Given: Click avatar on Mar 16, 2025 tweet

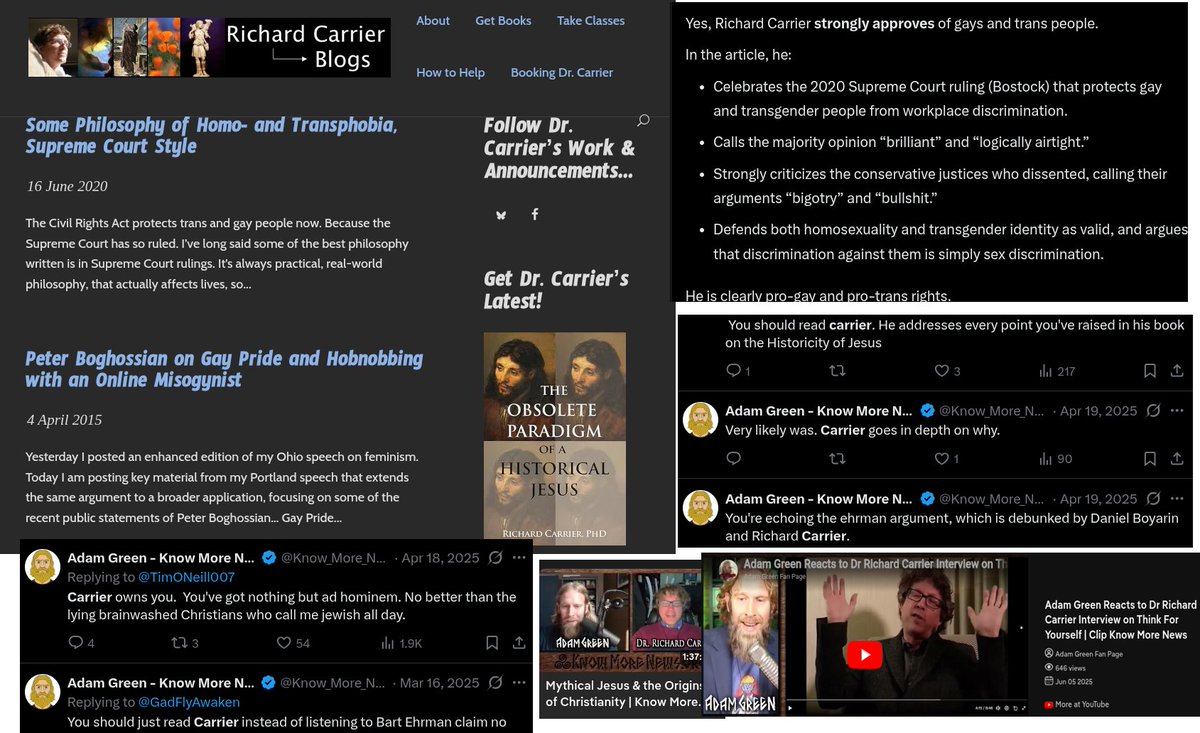Looking at the screenshot, I should coord(42,692).
